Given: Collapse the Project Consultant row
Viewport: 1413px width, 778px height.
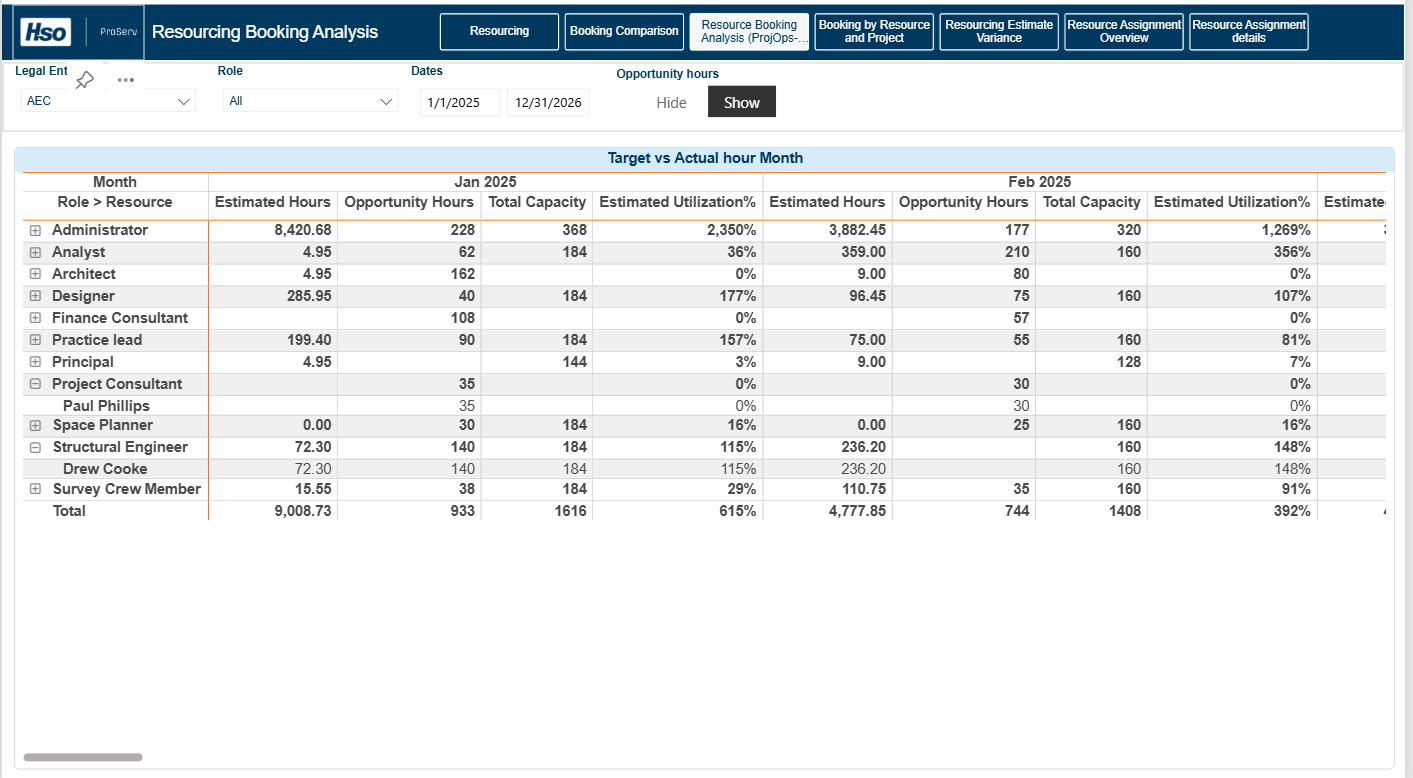Looking at the screenshot, I should point(35,384).
